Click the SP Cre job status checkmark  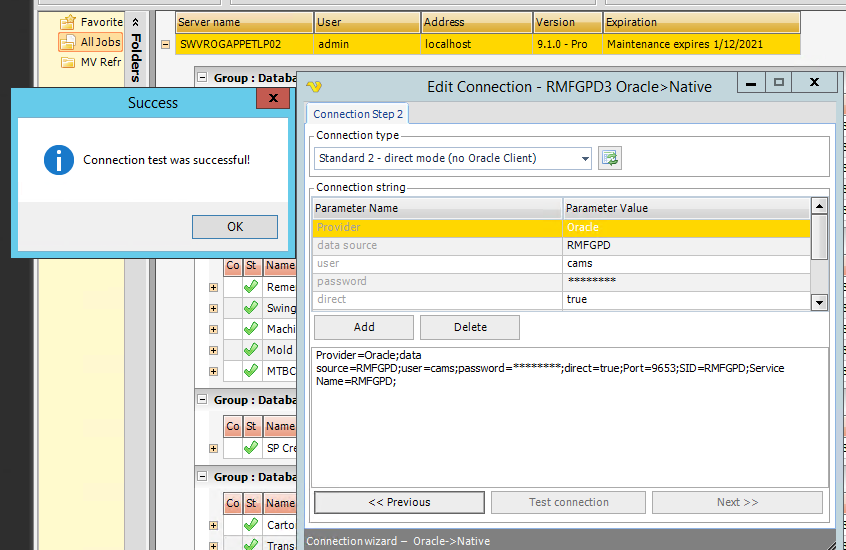click(x=251, y=448)
